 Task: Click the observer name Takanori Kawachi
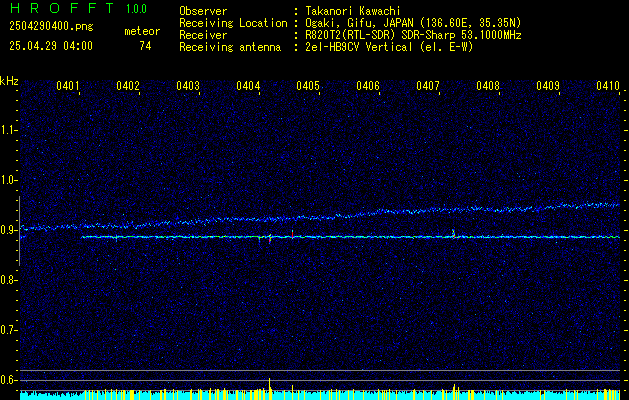point(352,11)
